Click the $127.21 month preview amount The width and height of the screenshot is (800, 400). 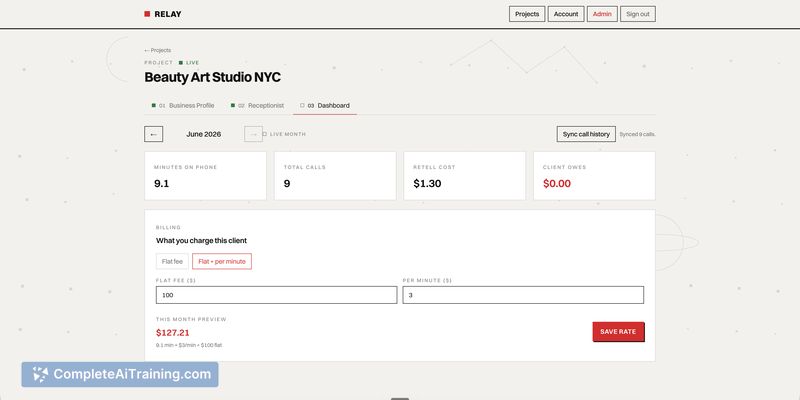pos(172,333)
